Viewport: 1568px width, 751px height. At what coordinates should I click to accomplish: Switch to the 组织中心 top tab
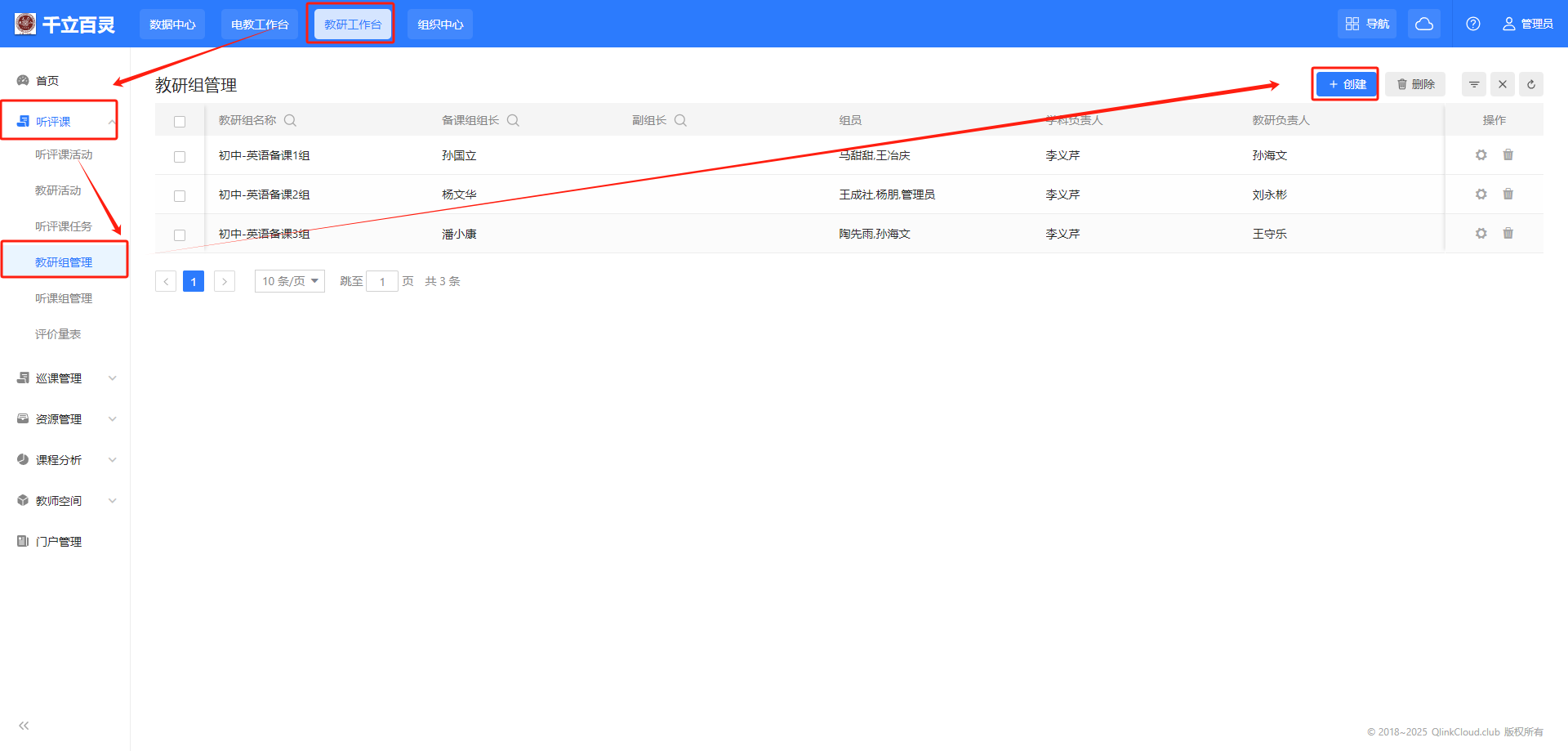click(x=439, y=25)
